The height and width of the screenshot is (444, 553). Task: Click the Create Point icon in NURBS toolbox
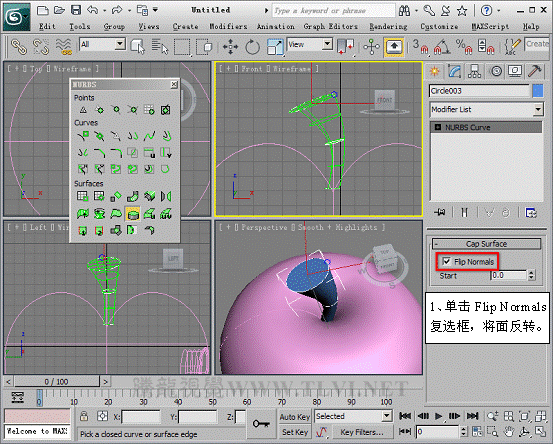(83, 110)
